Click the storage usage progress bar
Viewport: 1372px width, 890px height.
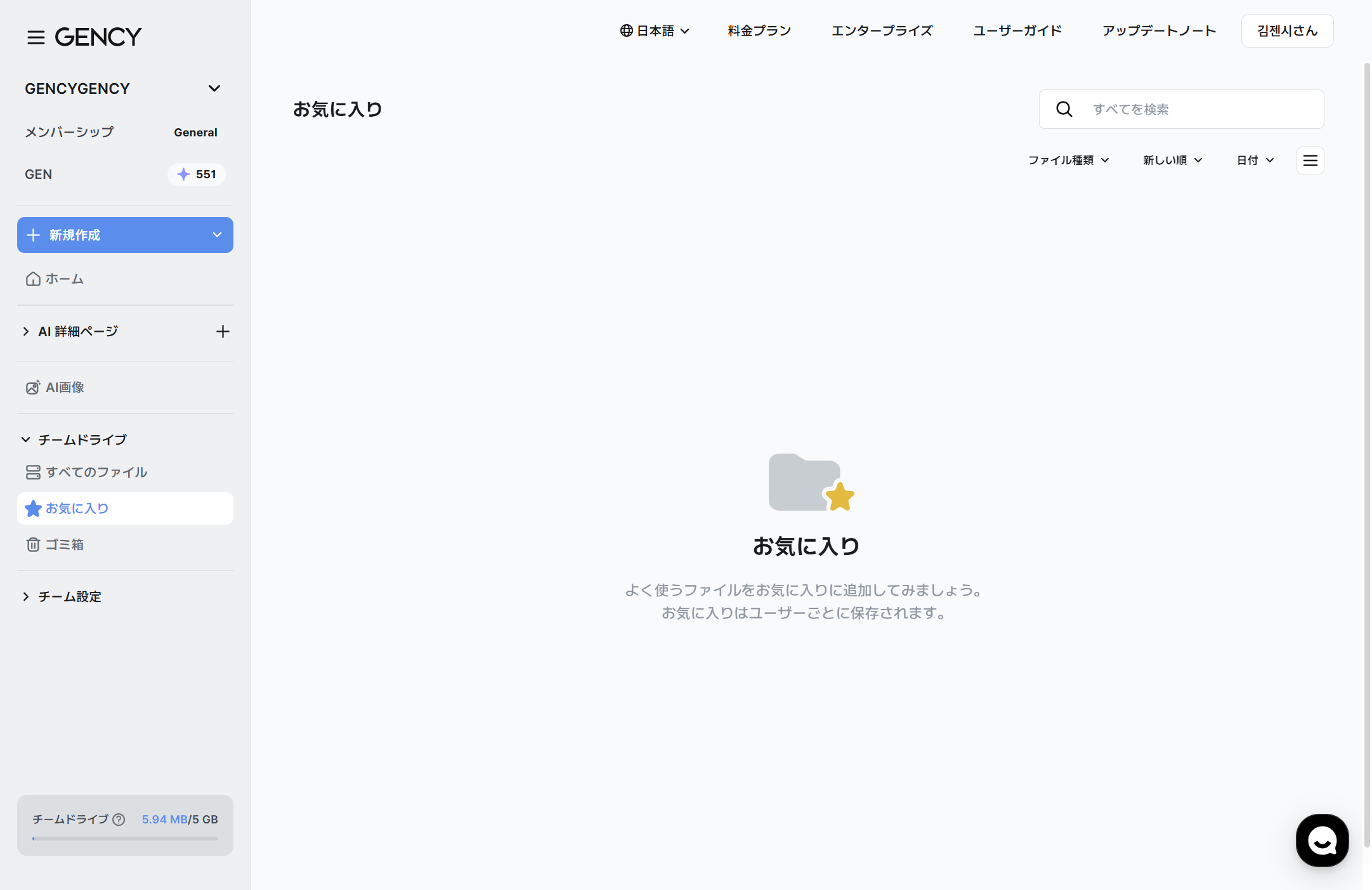point(125,839)
